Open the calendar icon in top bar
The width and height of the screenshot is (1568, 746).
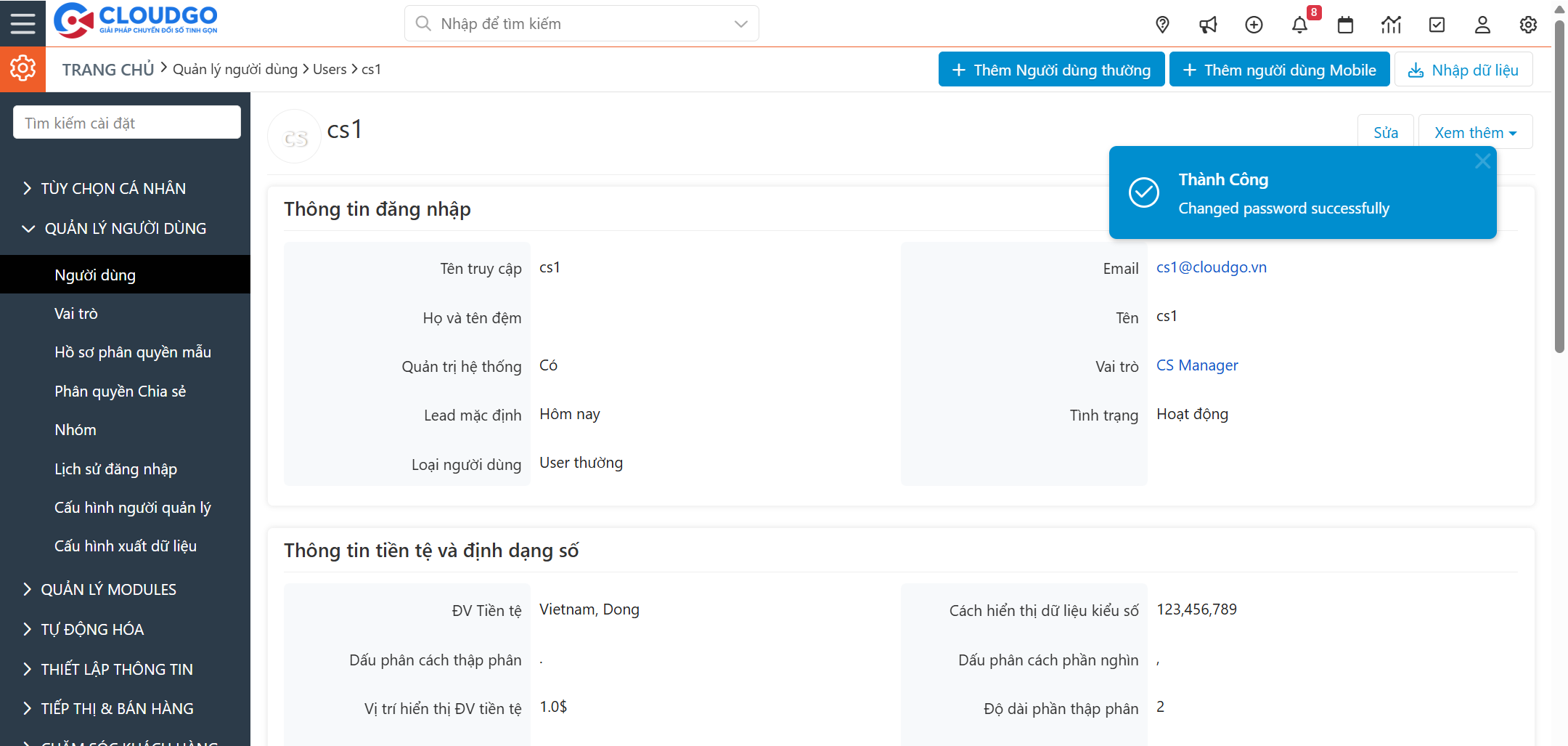click(1345, 24)
